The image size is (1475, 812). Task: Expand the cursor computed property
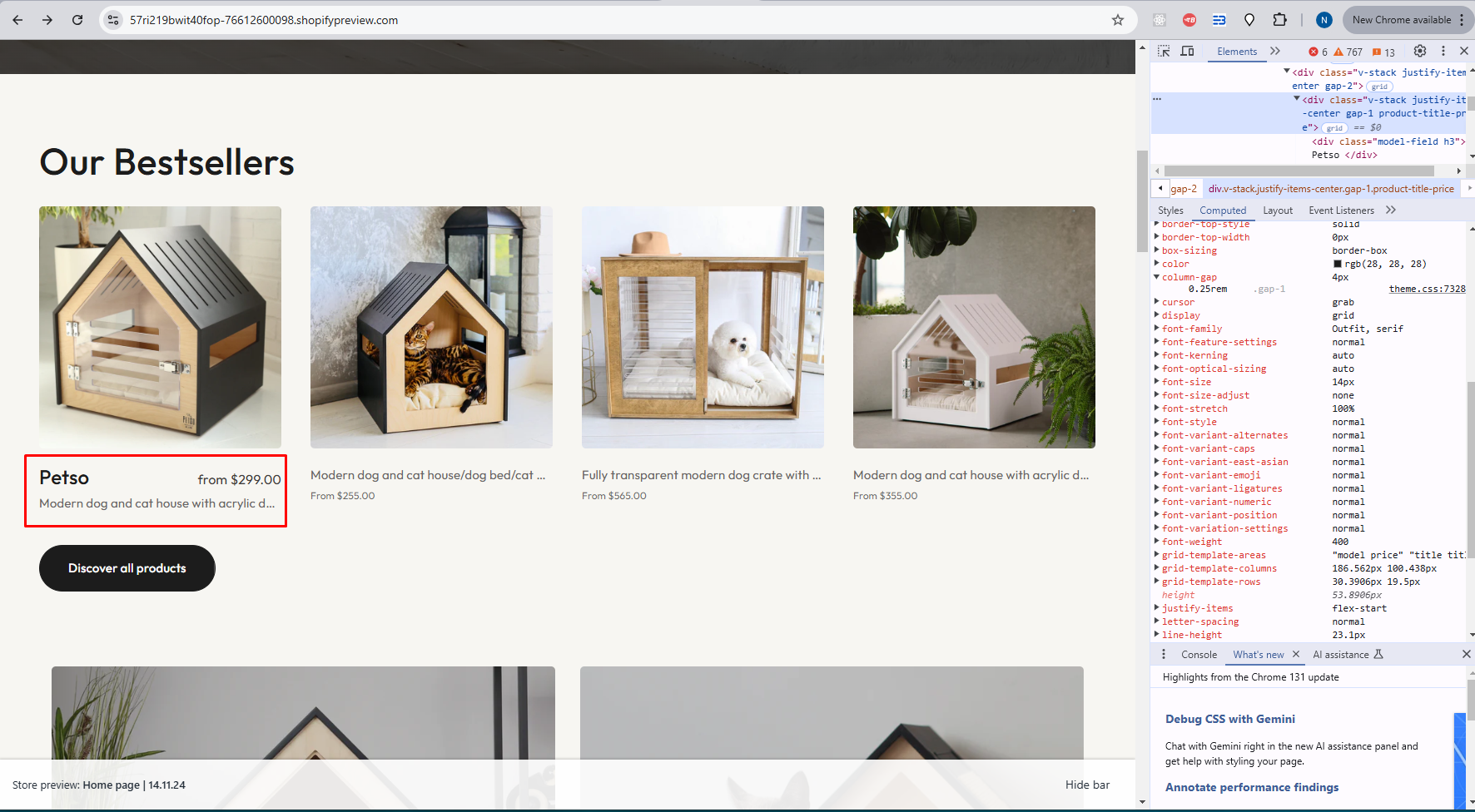tap(1156, 302)
